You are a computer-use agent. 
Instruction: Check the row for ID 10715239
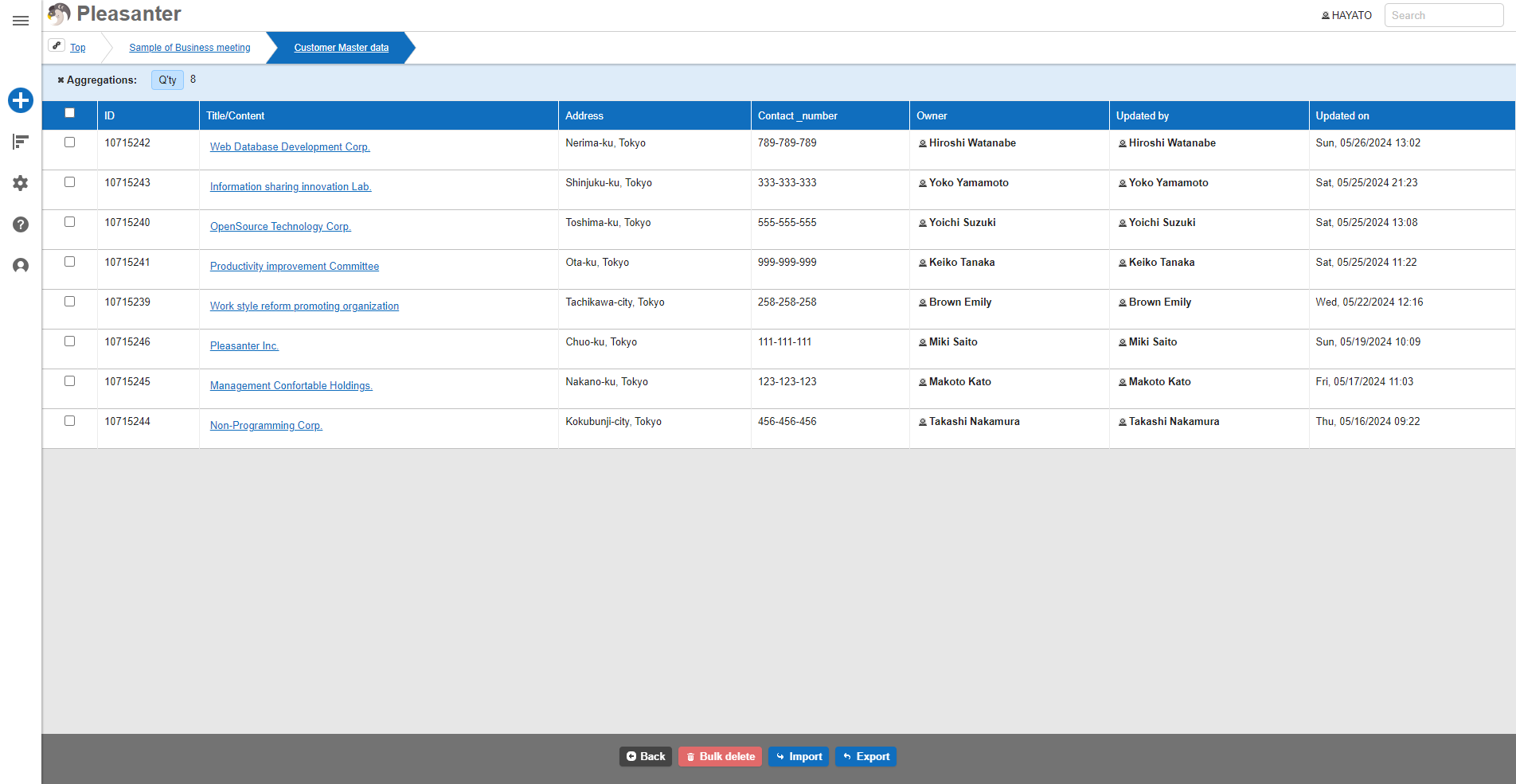click(x=70, y=302)
